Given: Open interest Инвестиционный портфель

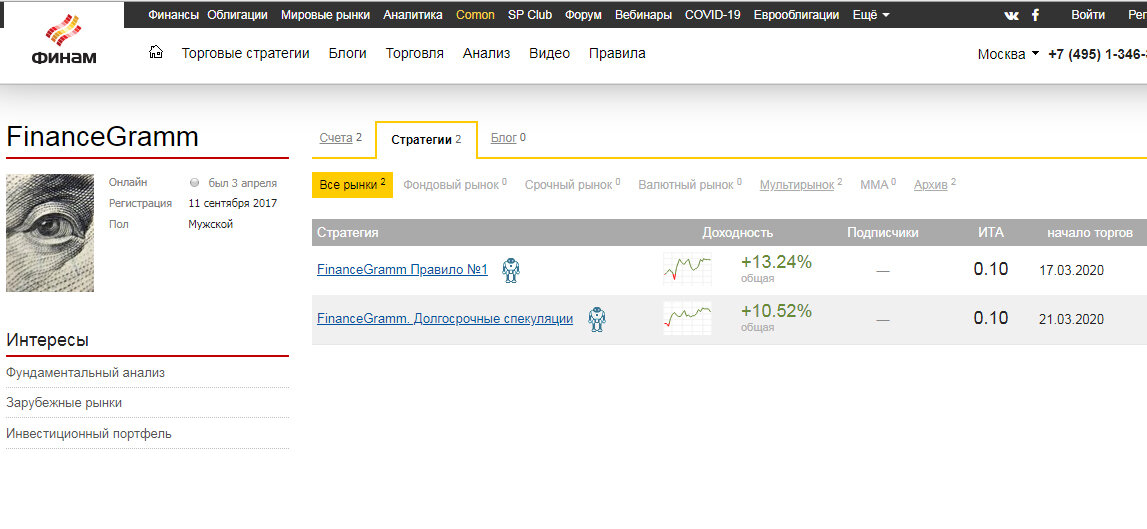Looking at the screenshot, I should coord(89,434).
